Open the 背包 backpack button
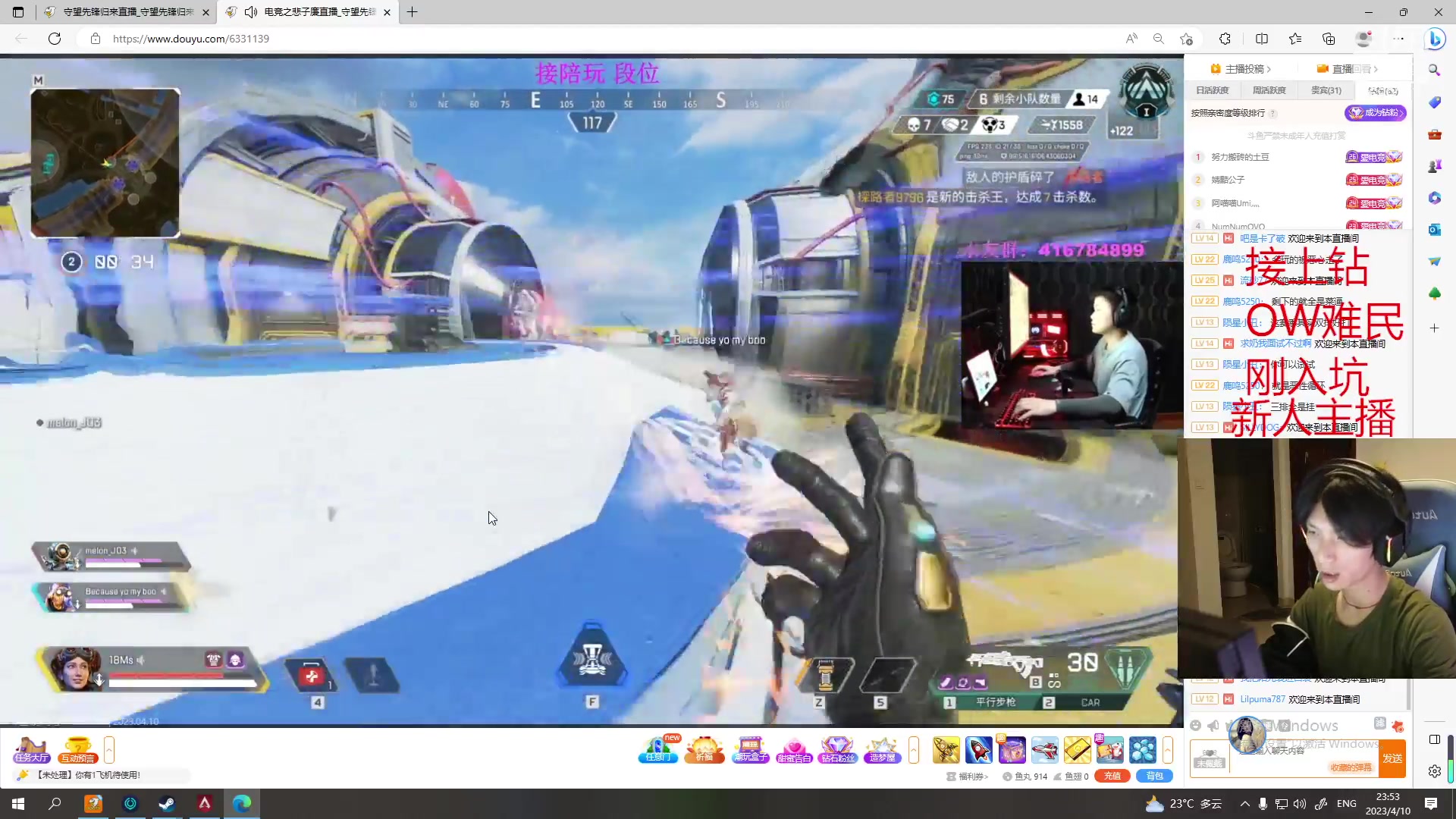Image resolution: width=1456 pixels, height=819 pixels. click(1154, 776)
